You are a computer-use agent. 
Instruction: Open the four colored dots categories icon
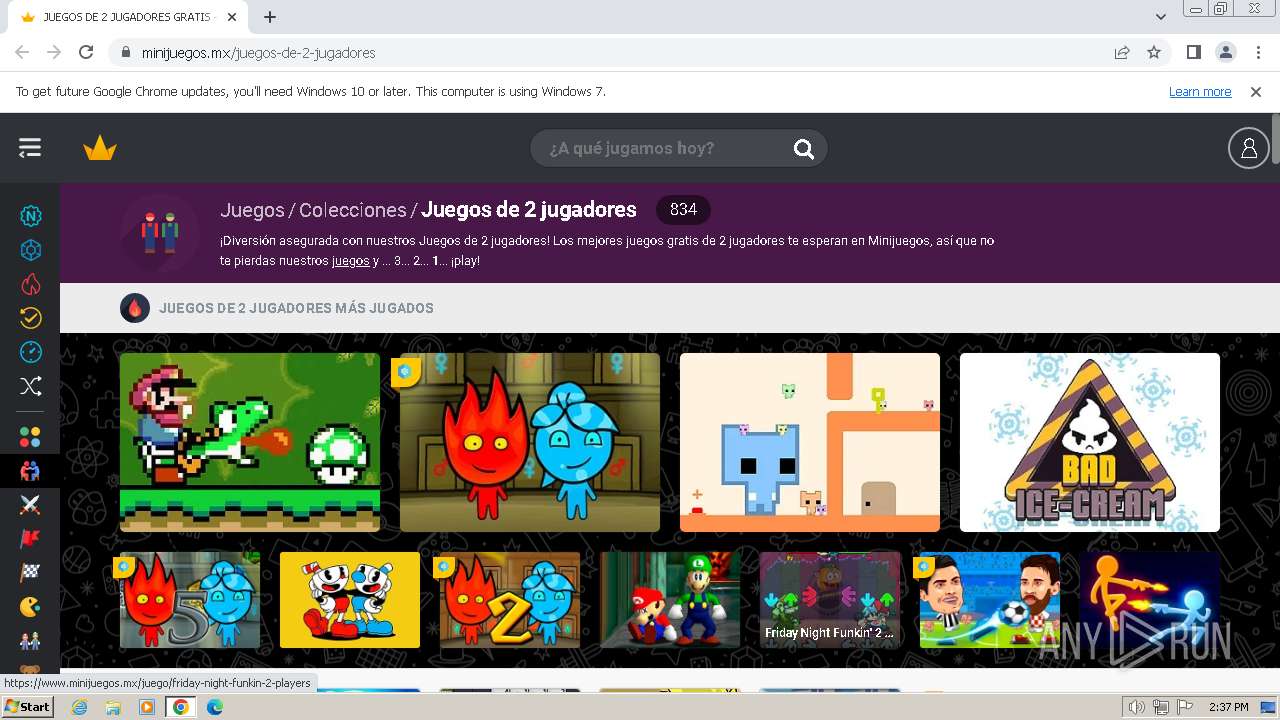click(x=31, y=437)
